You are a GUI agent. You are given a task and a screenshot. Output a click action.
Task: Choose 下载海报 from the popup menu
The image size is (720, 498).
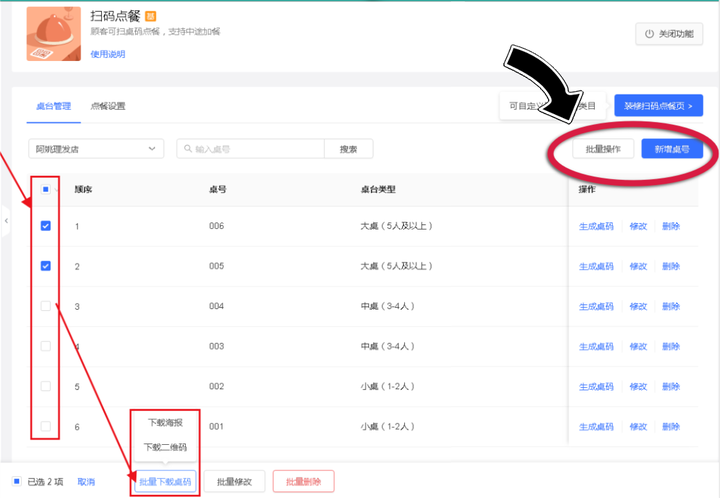coord(165,423)
